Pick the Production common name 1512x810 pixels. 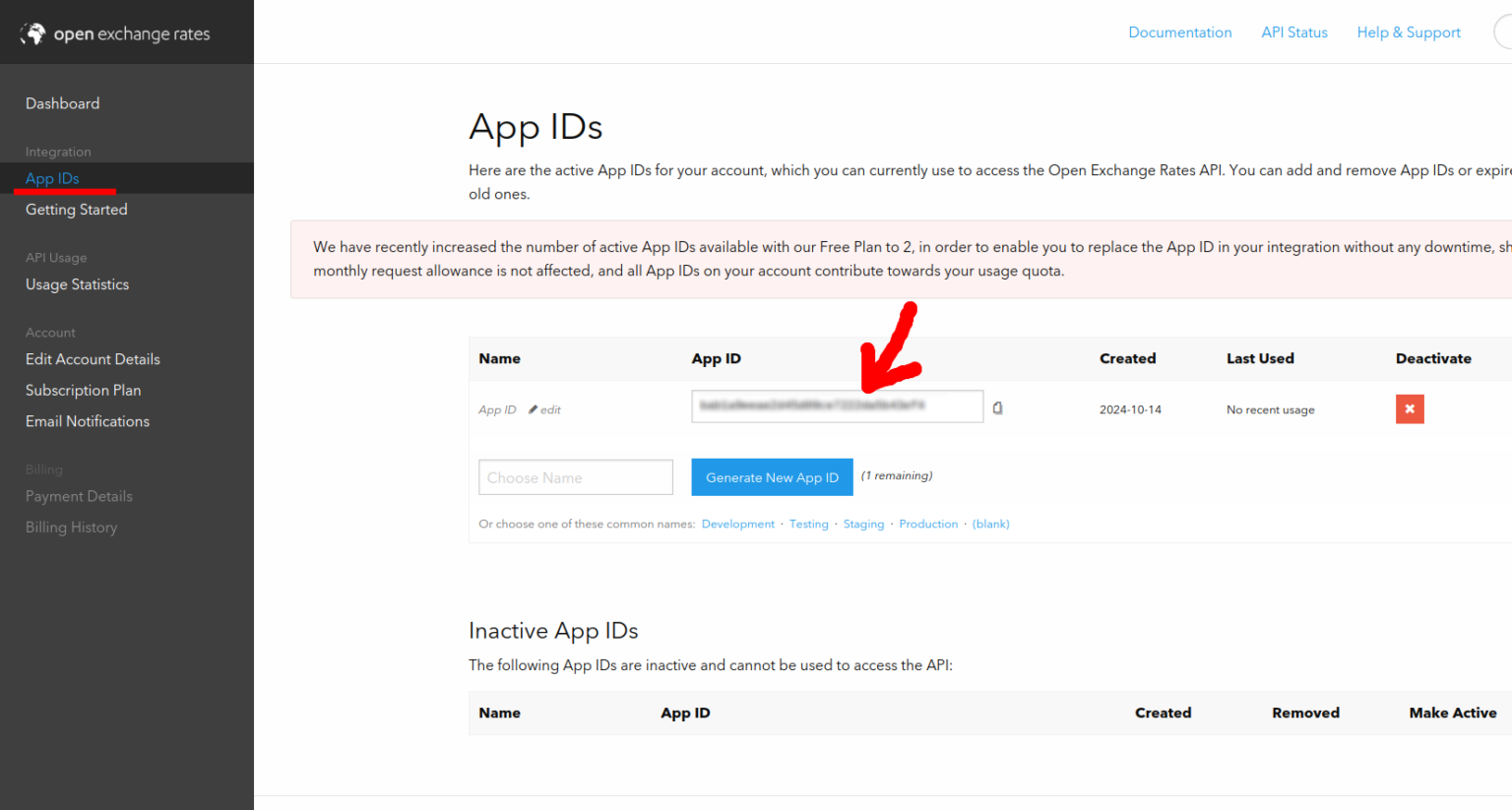(x=927, y=524)
